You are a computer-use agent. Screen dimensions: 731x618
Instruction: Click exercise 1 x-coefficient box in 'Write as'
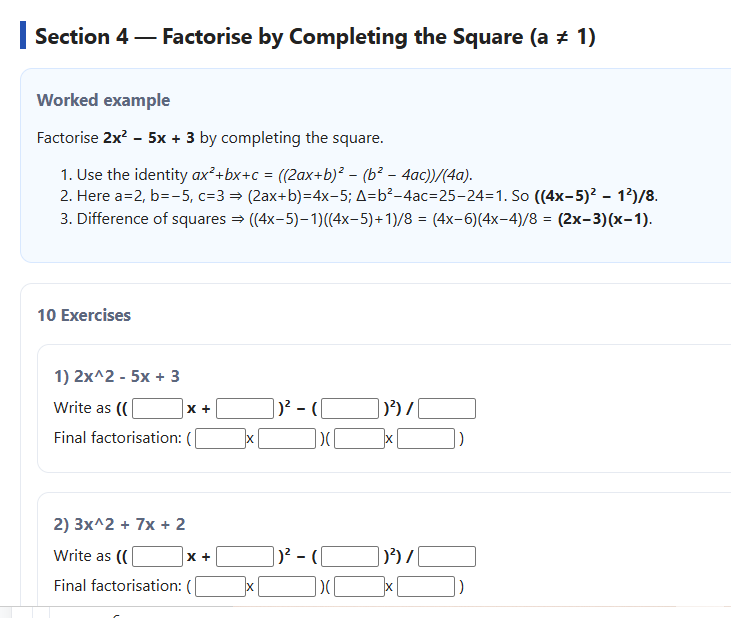tap(158, 408)
